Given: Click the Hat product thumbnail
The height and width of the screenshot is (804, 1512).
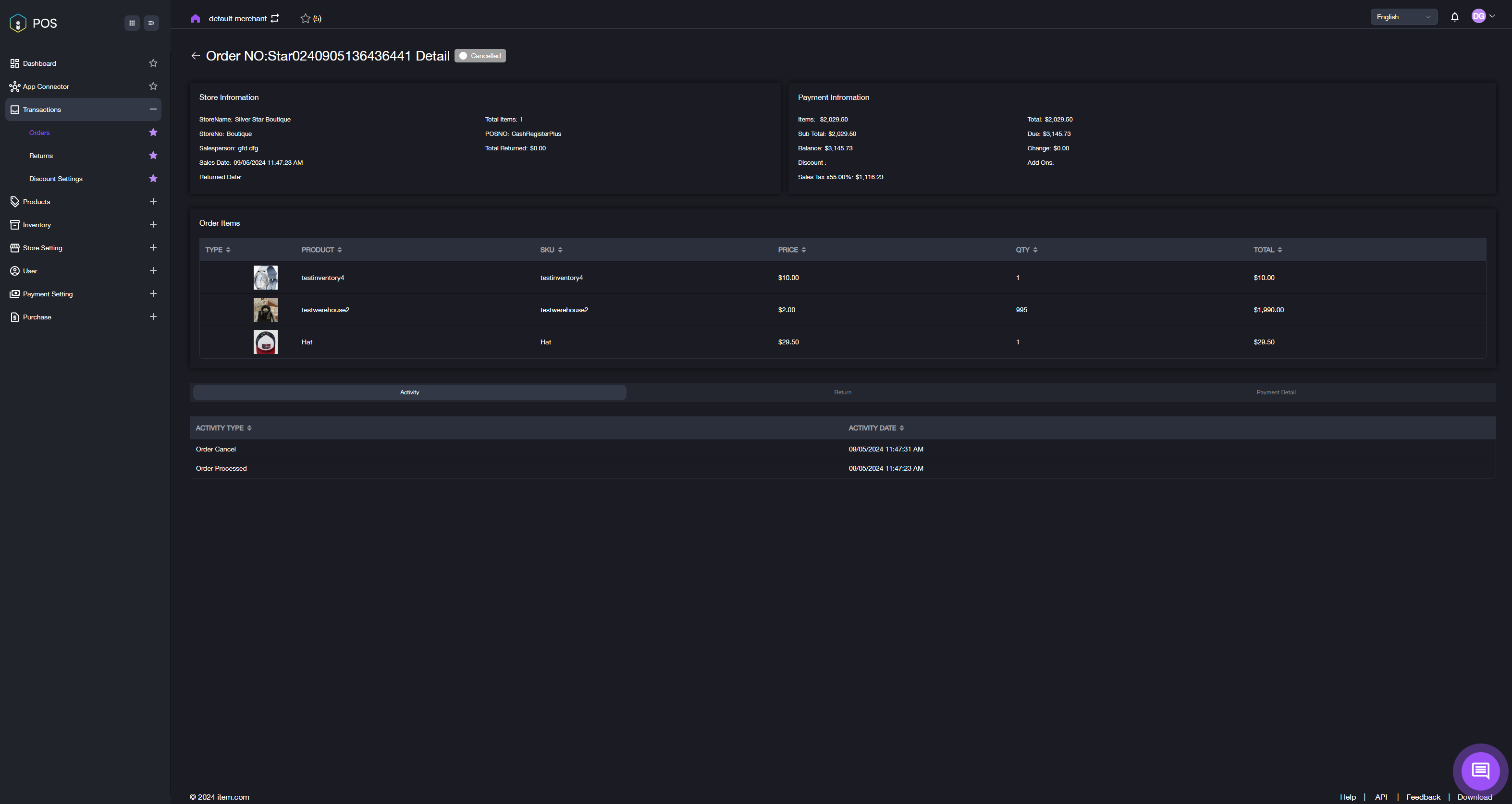Looking at the screenshot, I should [265, 342].
